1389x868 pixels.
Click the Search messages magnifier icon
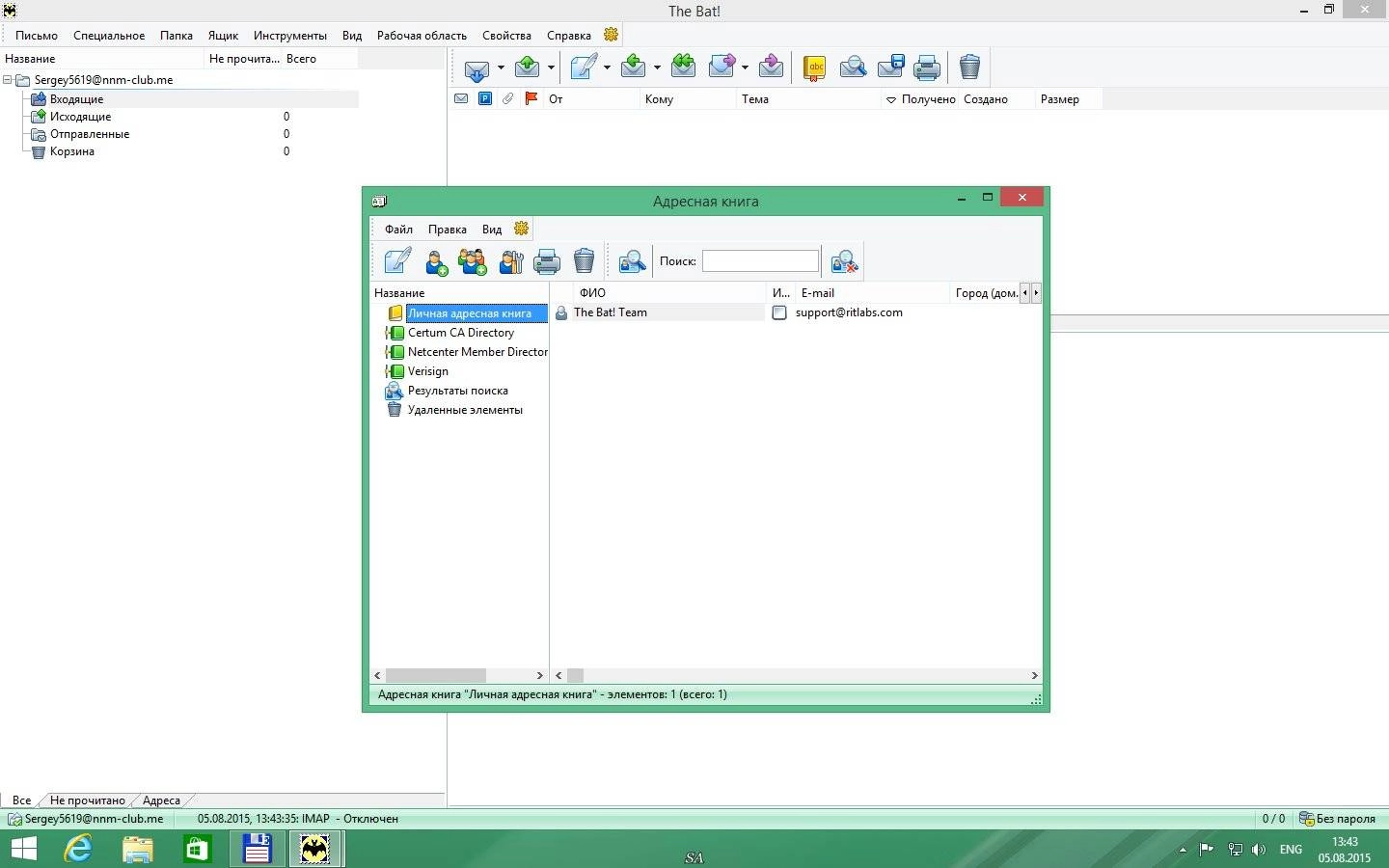click(853, 67)
